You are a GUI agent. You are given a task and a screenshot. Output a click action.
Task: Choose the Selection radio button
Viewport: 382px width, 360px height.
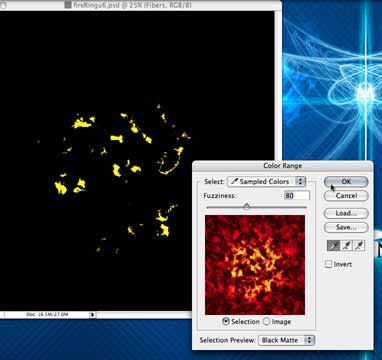[226, 321]
